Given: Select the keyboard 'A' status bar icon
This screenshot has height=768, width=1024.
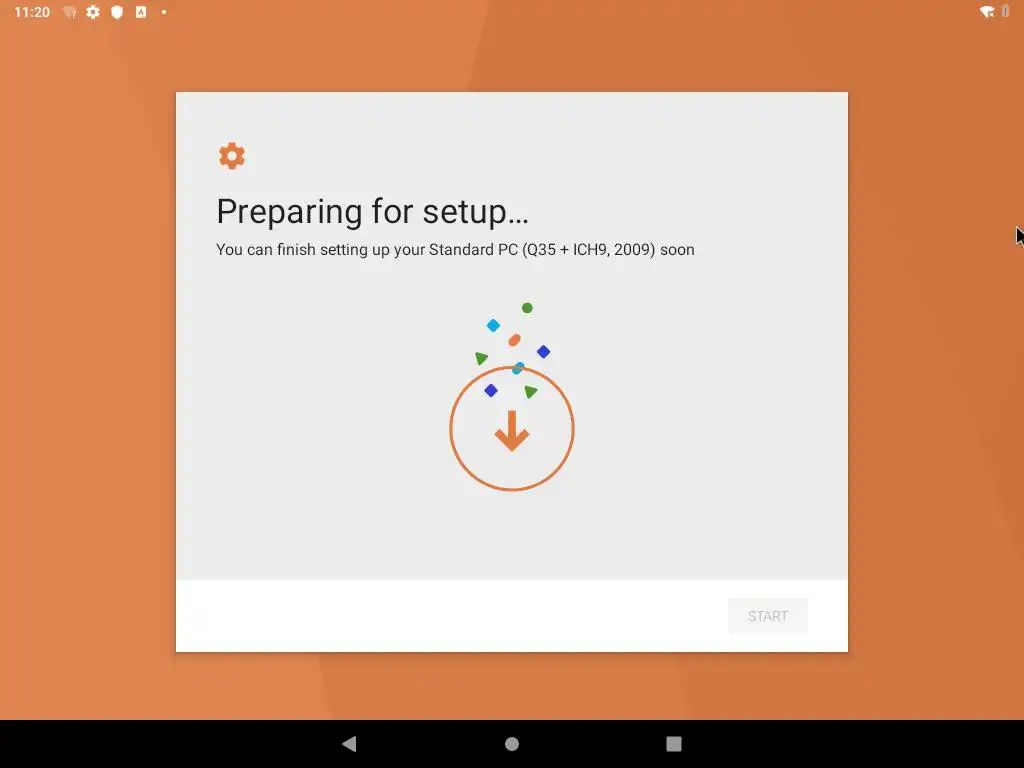Looking at the screenshot, I should [x=141, y=12].
